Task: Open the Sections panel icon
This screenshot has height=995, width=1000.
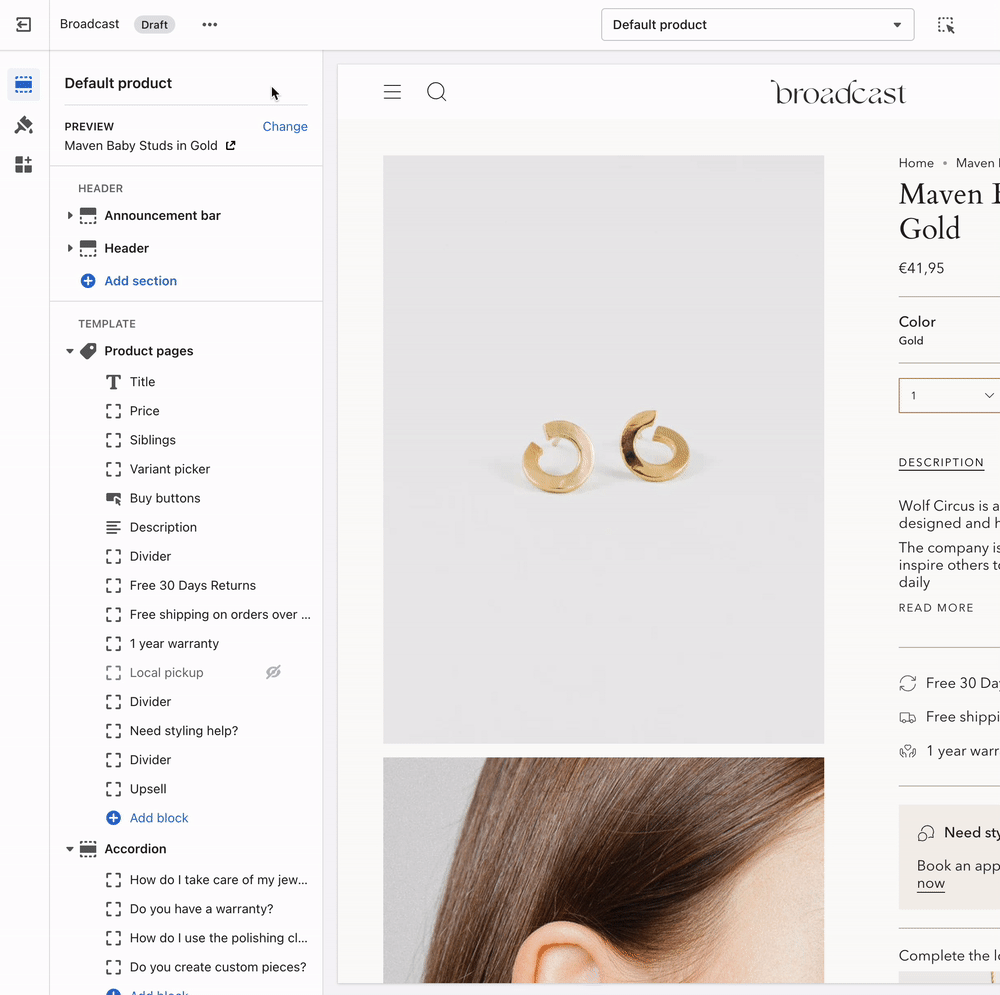Action: click(x=24, y=85)
